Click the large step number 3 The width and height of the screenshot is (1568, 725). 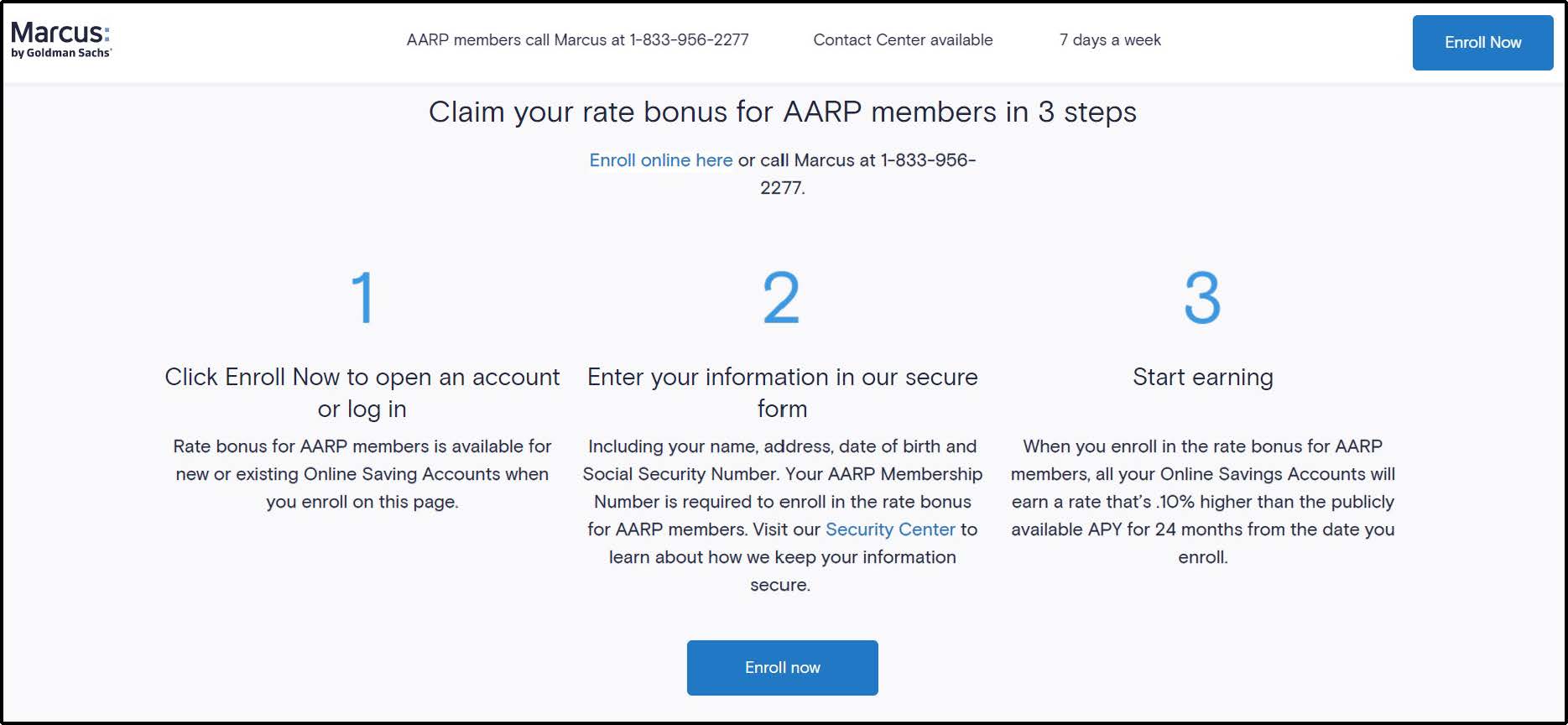(x=1202, y=298)
